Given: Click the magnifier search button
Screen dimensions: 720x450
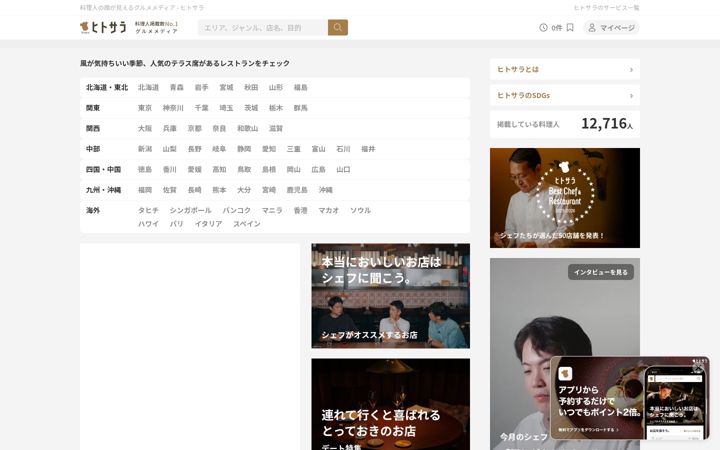Looking at the screenshot, I should [338, 28].
